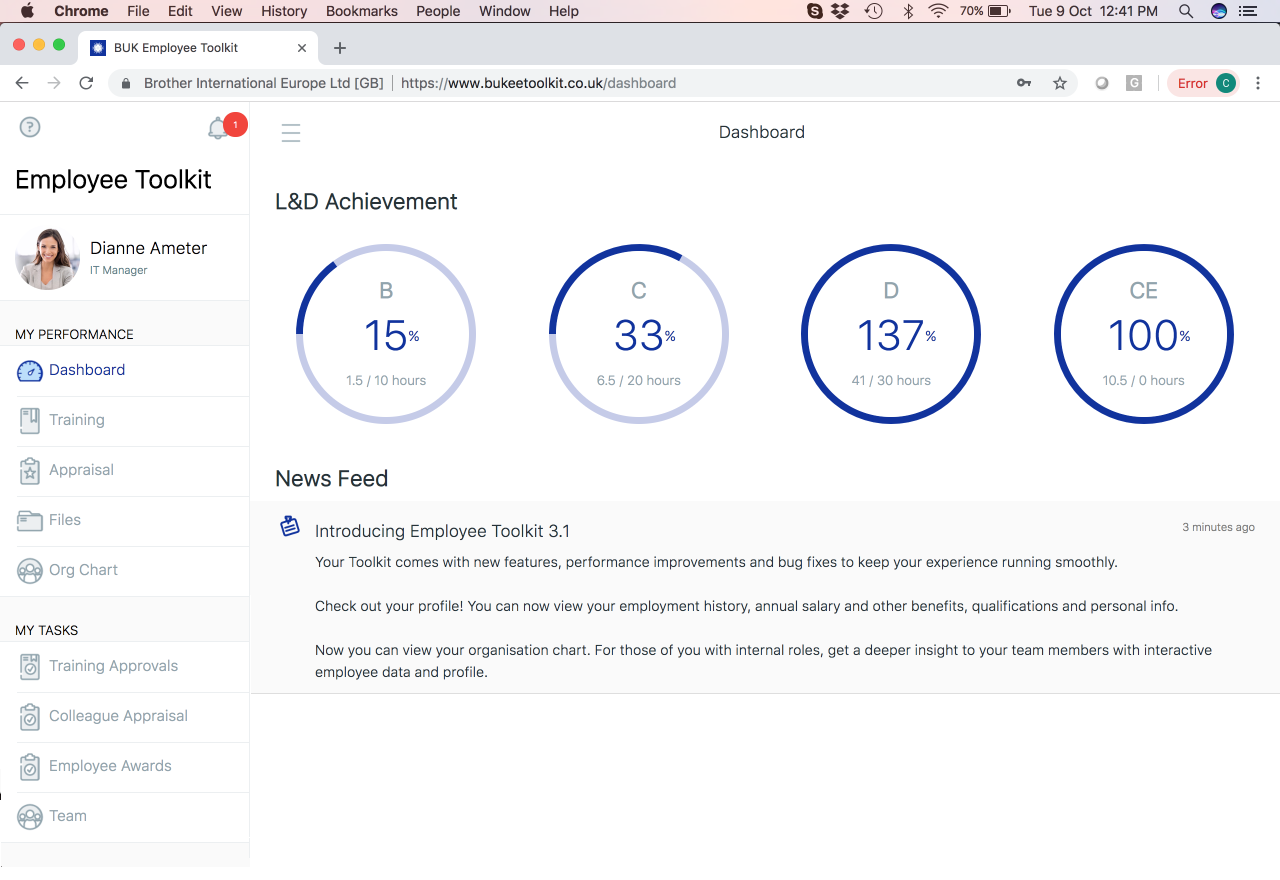Click the Training Approvals icon
1280x880 pixels.
click(30, 667)
